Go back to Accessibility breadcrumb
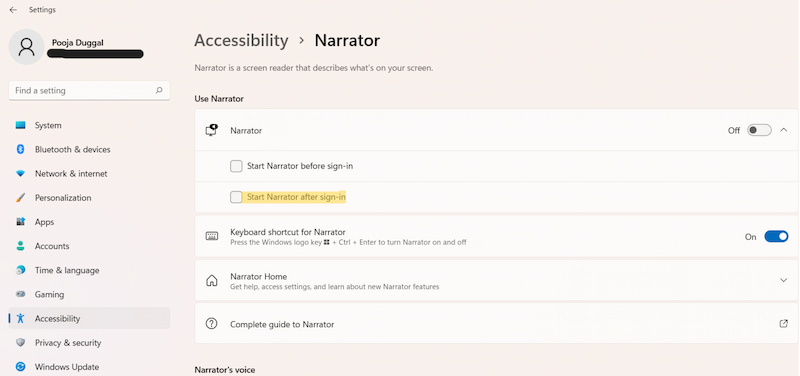 [x=241, y=40]
